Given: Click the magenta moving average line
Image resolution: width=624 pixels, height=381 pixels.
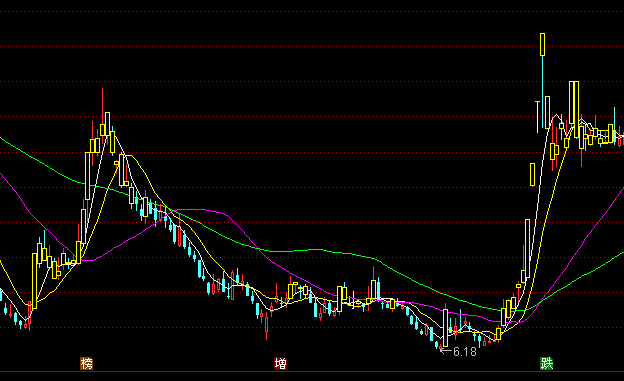Looking at the screenshot, I should [207, 209].
